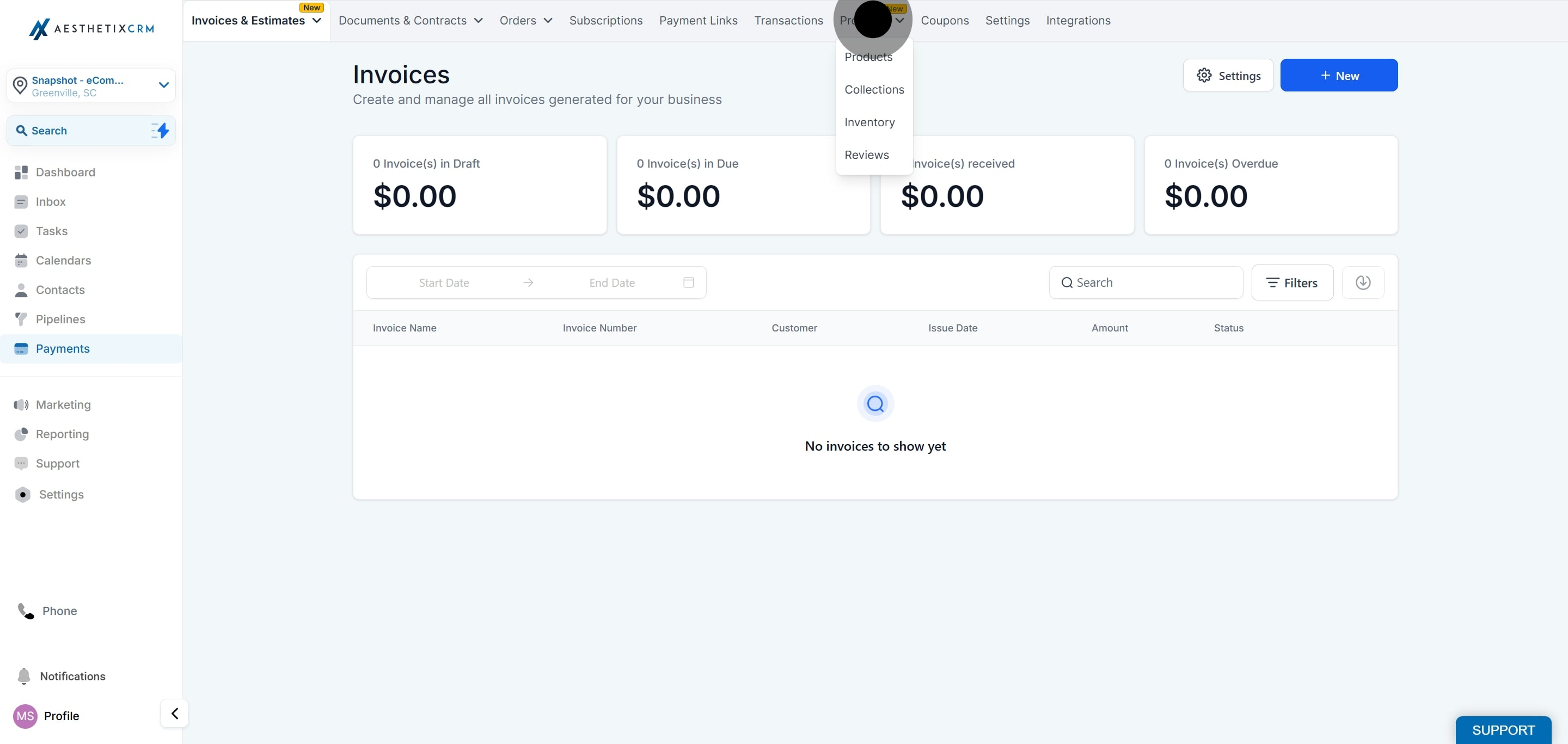
Task: Switch to the Transactions tab
Action: (x=788, y=21)
